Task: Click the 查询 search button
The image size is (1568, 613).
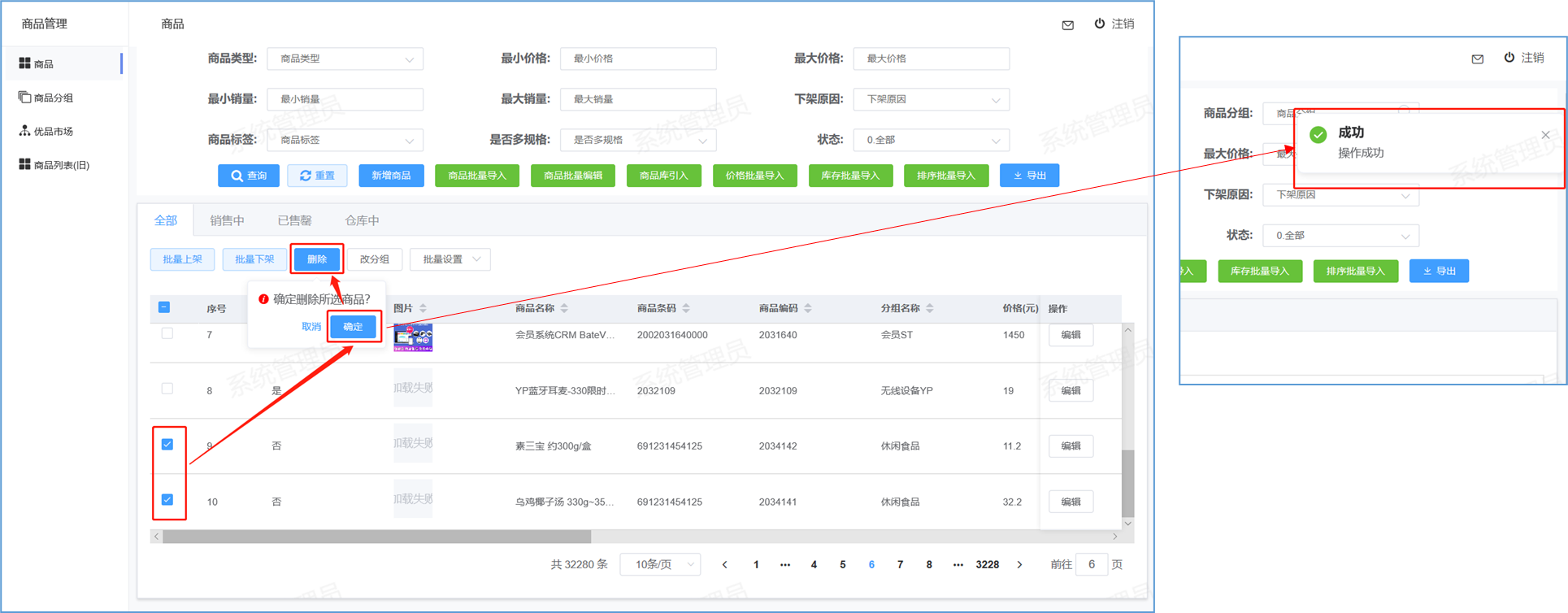Action: point(249,176)
